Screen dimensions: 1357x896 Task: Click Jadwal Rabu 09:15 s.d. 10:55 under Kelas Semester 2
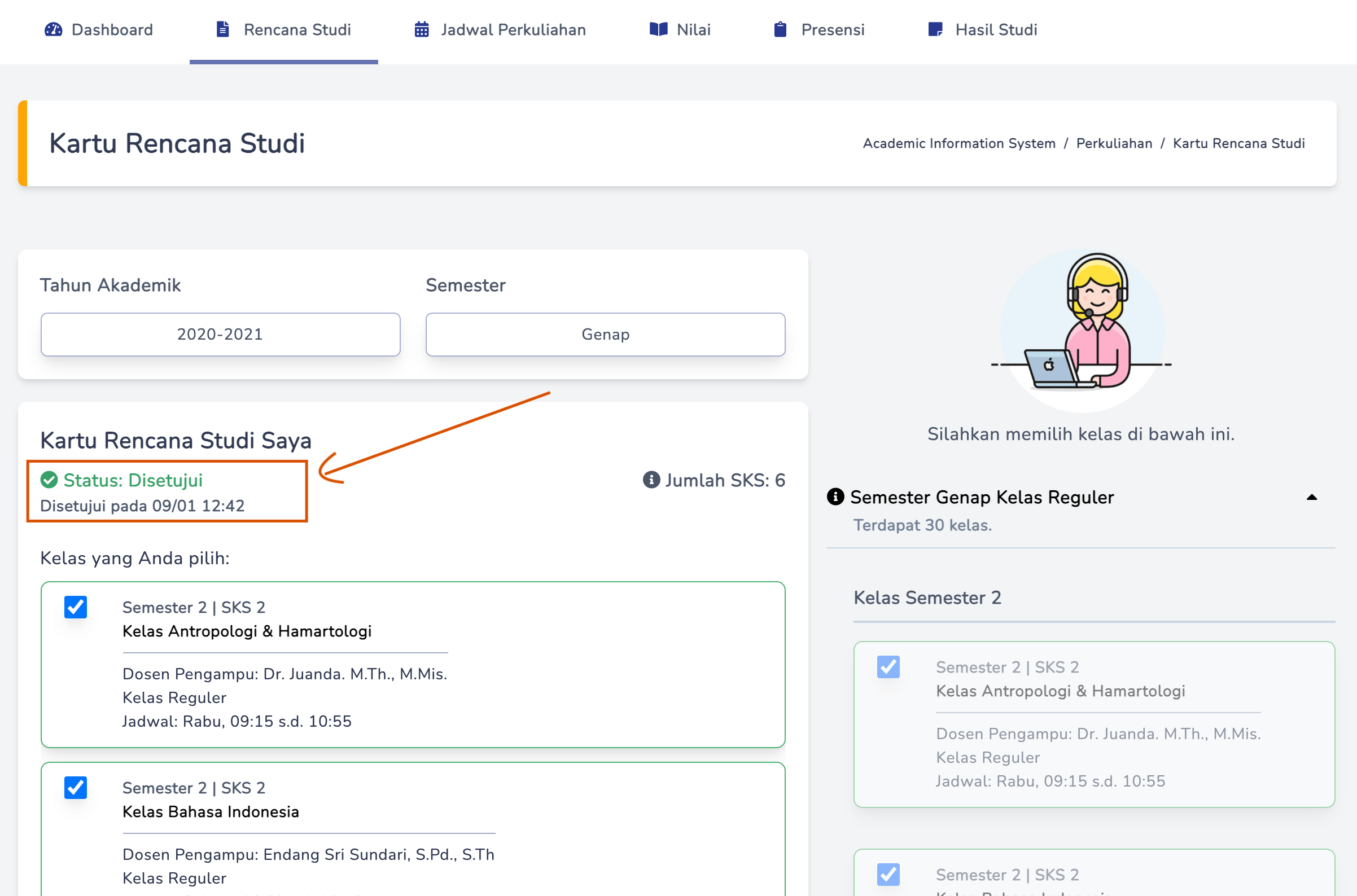click(x=1050, y=781)
